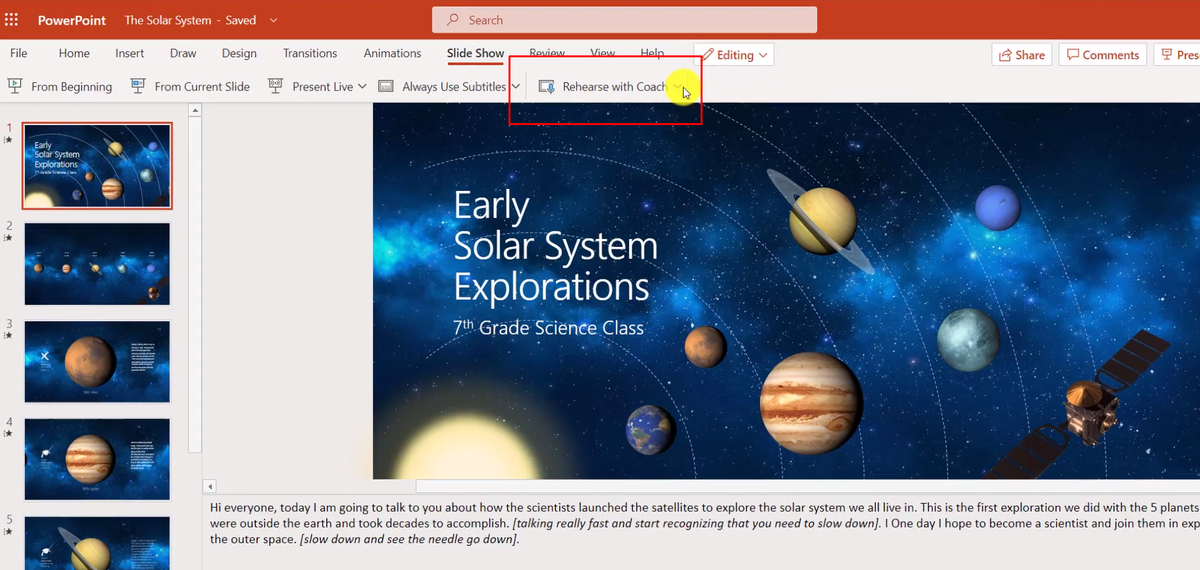This screenshot has height=570, width=1200.
Task: Select slide 4 Jupiter thumbnail
Action: tap(97, 459)
